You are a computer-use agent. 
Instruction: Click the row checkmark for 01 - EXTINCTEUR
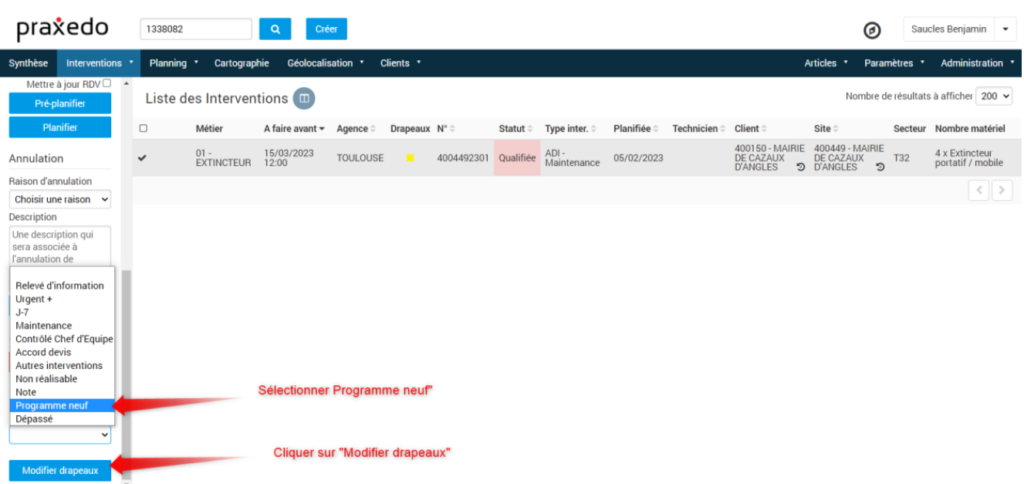(142, 158)
